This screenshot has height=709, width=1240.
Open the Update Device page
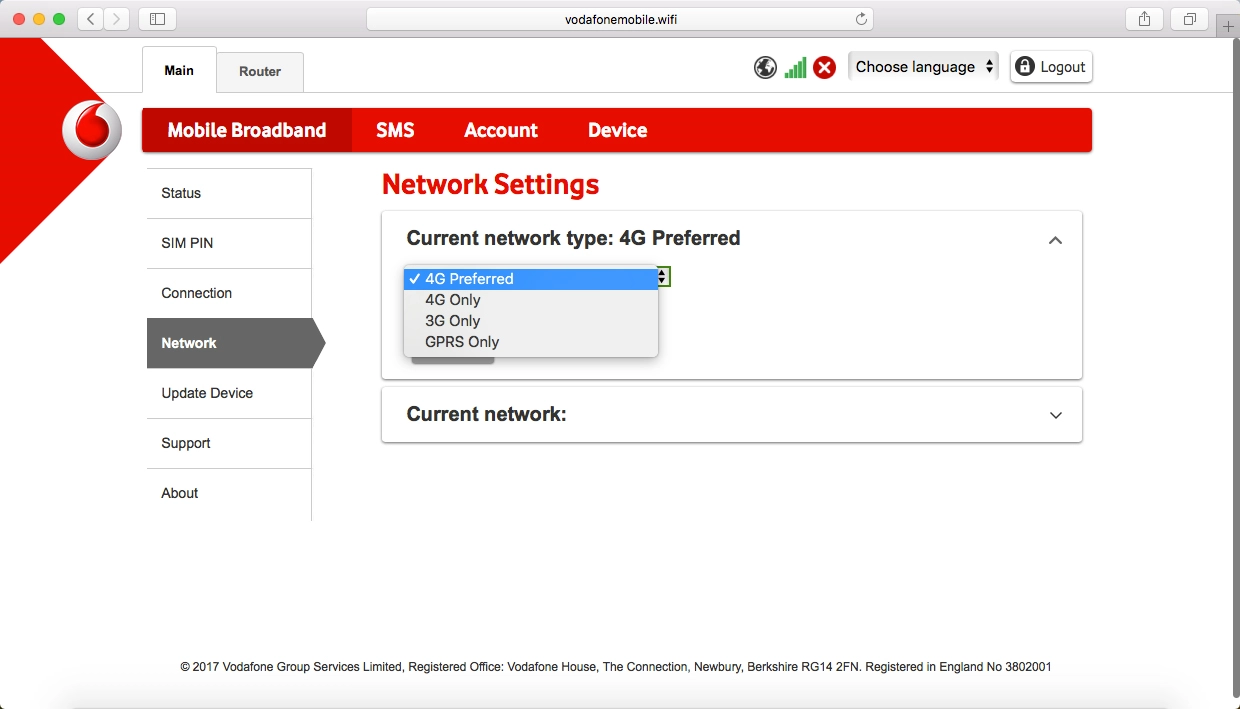pos(207,393)
